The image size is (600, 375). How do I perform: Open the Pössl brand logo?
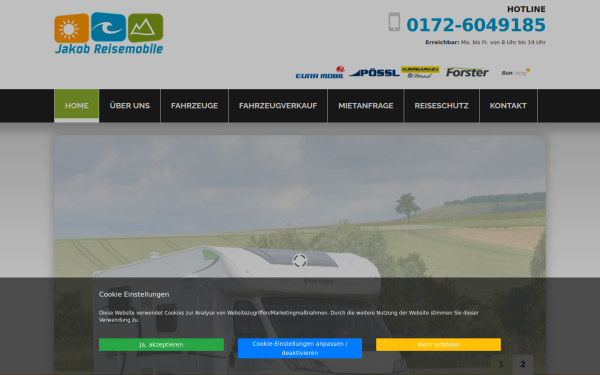374,73
